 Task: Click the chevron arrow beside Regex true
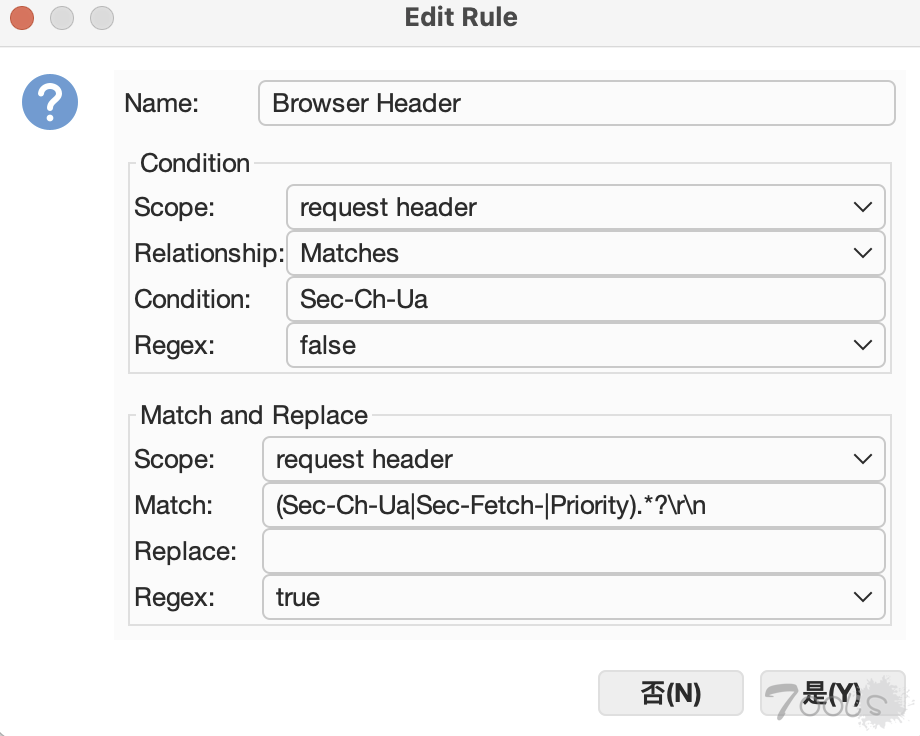point(863,597)
